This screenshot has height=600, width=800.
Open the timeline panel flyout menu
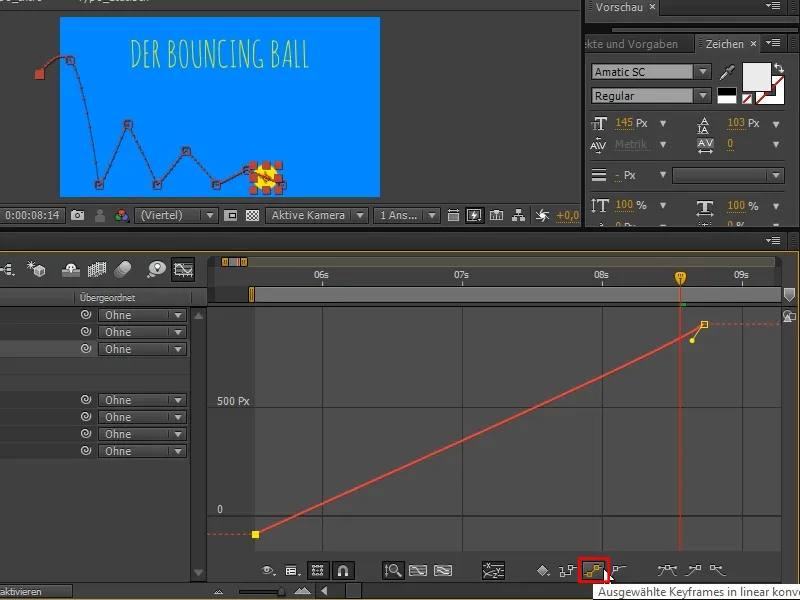pos(773,240)
